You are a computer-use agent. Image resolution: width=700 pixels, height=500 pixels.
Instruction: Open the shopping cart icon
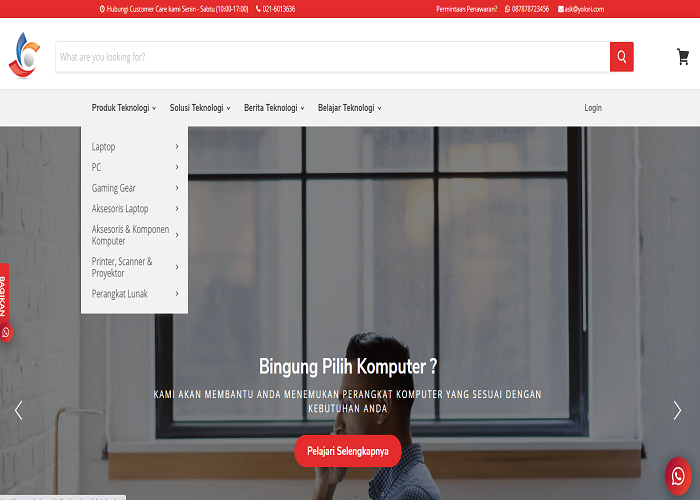[x=683, y=57]
